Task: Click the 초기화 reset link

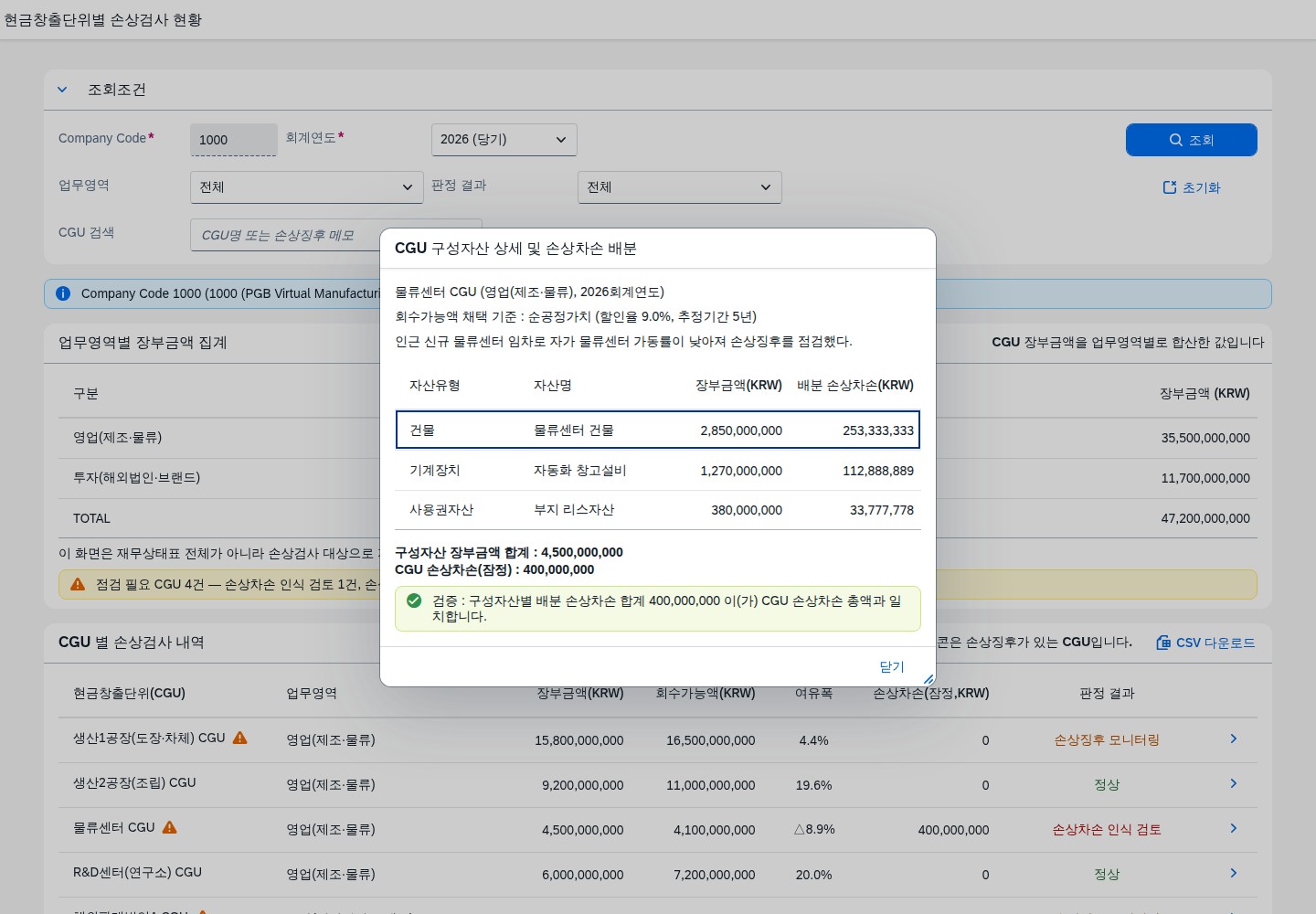Action: point(1192,187)
